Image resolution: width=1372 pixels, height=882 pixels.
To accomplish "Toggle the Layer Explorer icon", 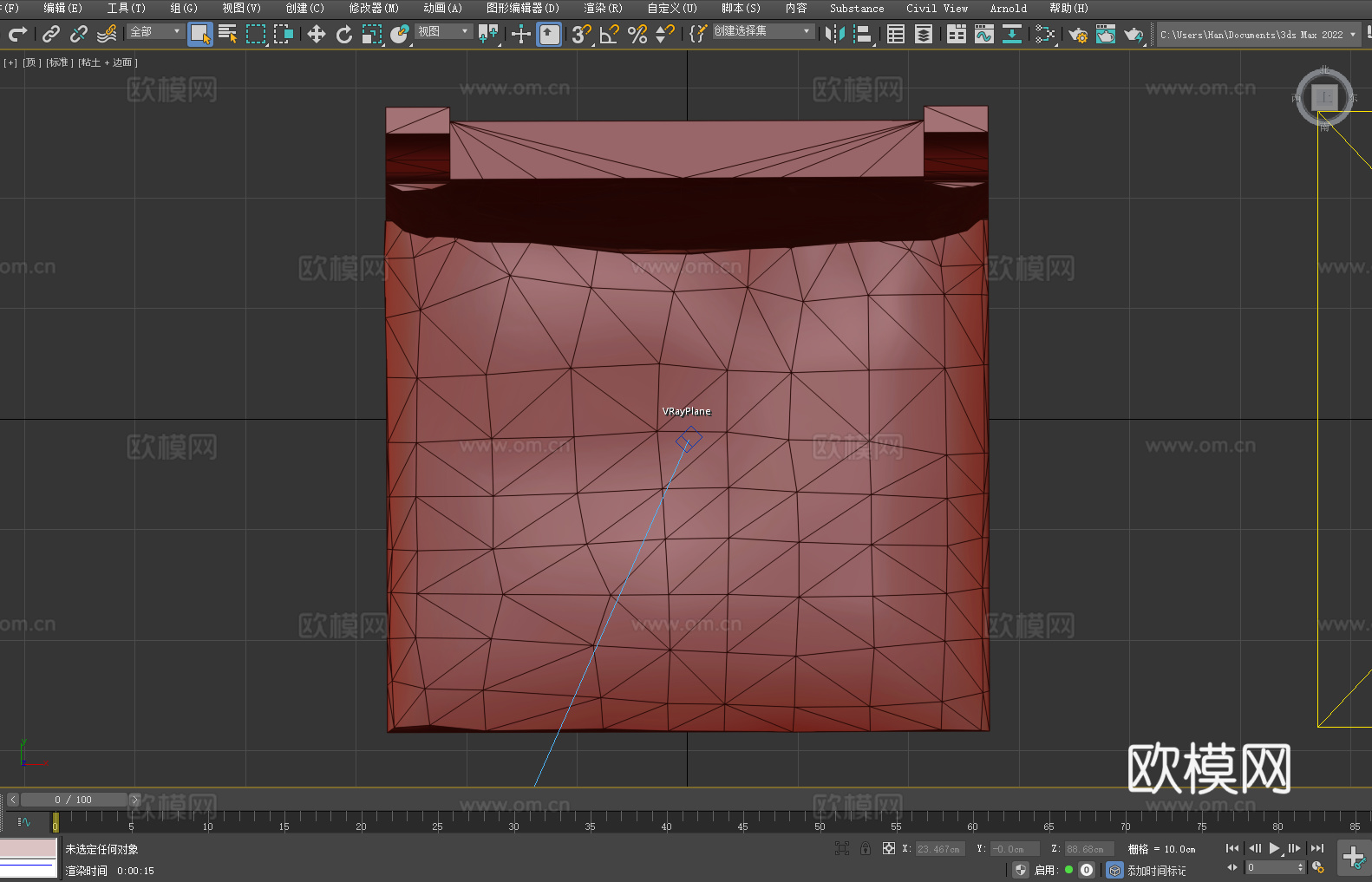I will click(x=924, y=34).
